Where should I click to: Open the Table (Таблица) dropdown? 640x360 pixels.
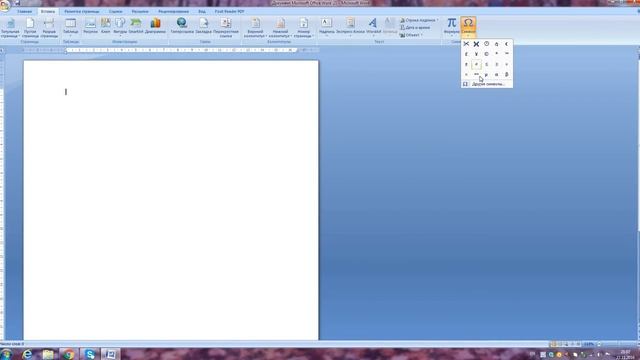click(71, 27)
